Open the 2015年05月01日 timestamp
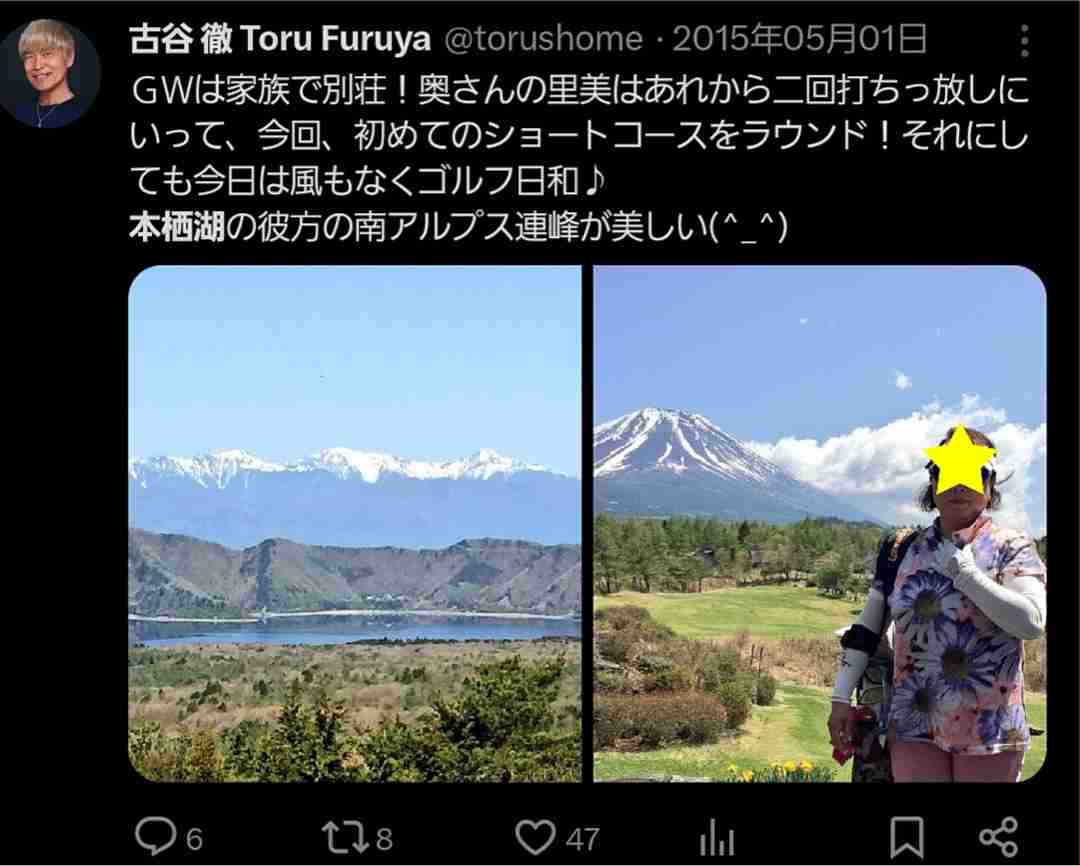This screenshot has width=1080, height=866. (800, 39)
